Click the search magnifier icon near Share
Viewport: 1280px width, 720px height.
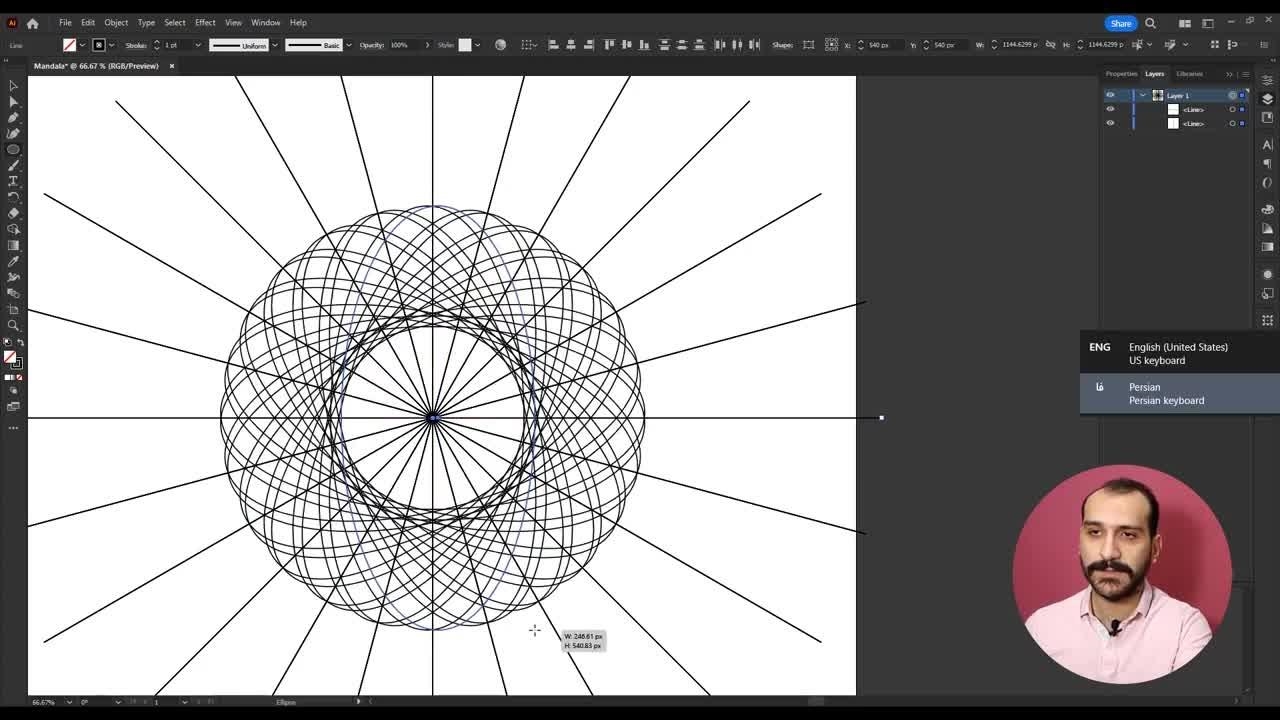[1150, 23]
